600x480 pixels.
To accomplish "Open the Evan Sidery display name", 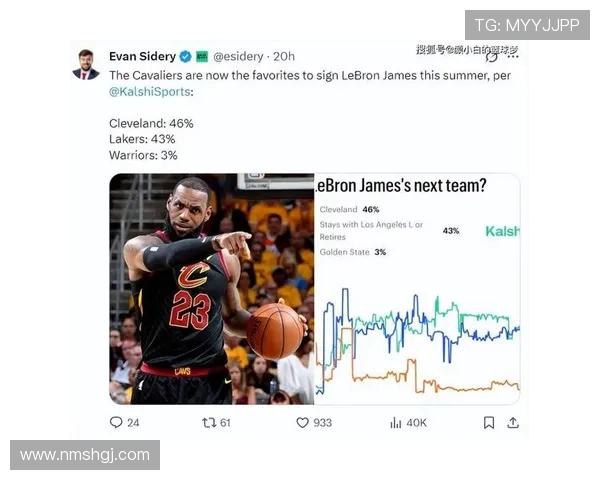I will click(x=142, y=57).
